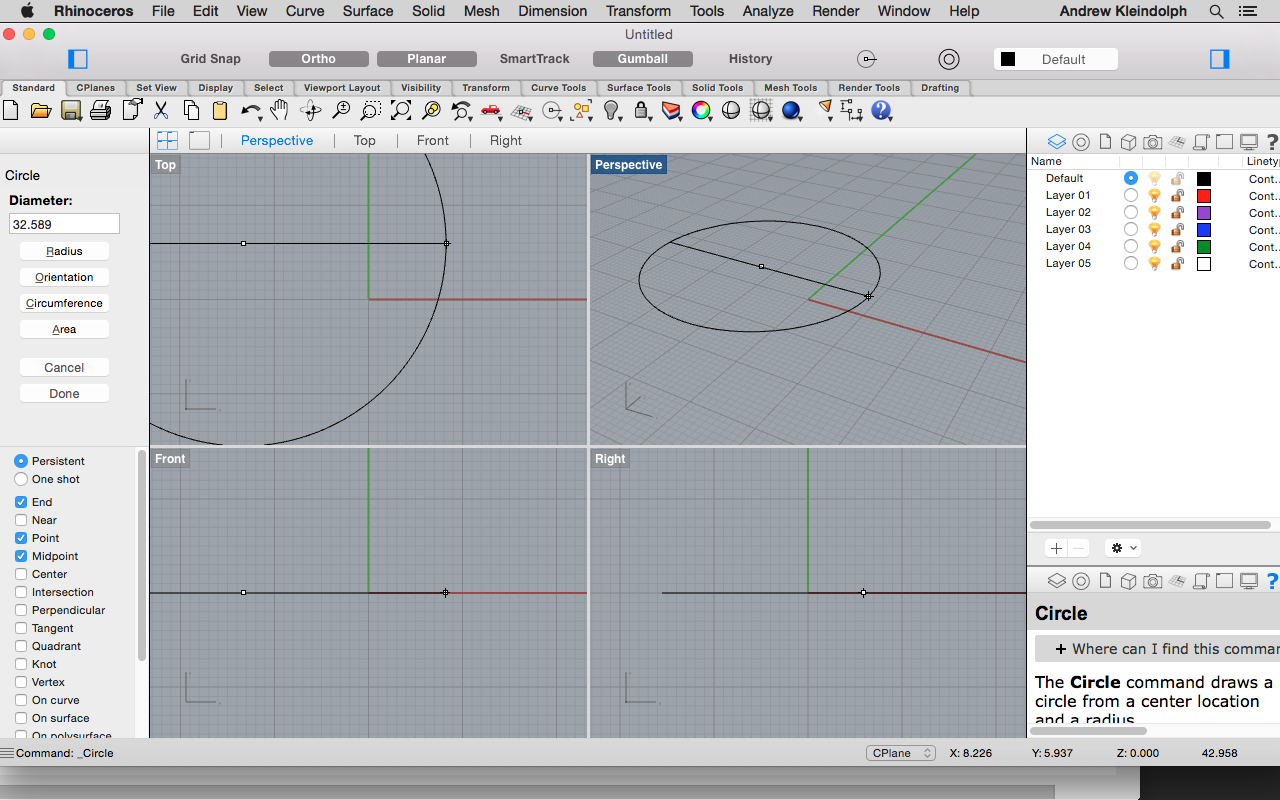The image size is (1280, 800).
Task: Click the light bulb Hide Objects icon
Action: click(x=611, y=110)
